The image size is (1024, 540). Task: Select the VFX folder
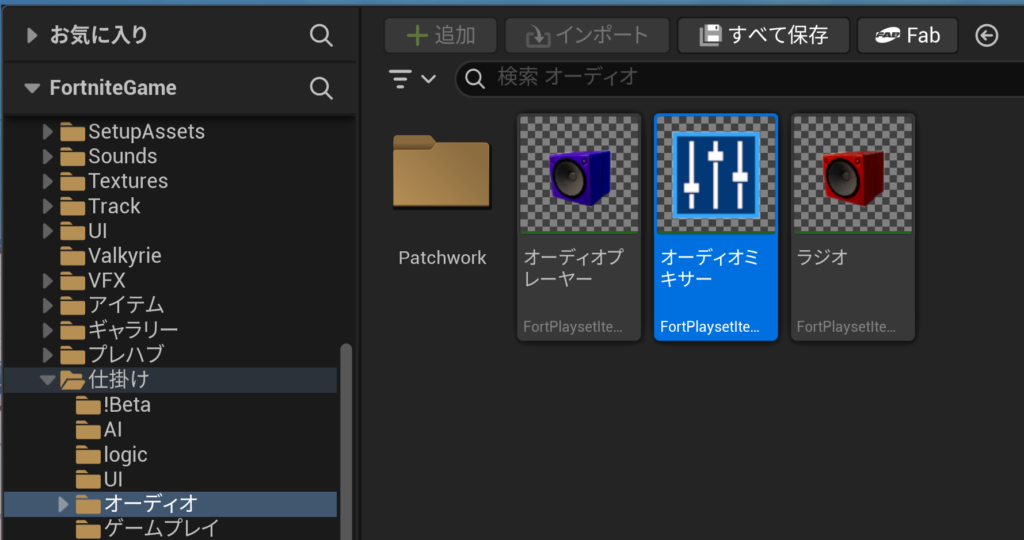click(x=92, y=281)
